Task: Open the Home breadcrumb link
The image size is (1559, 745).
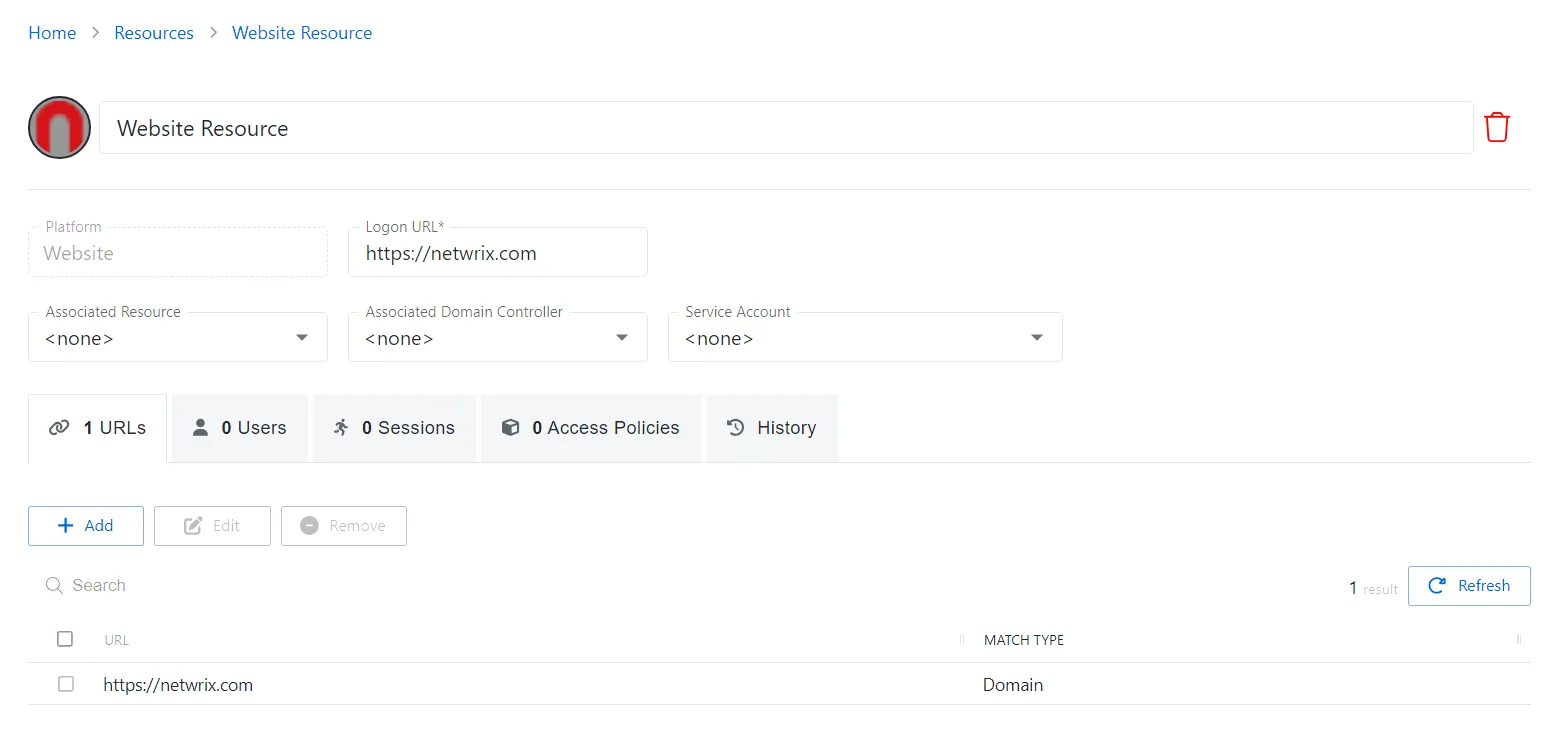Action: pos(52,33)
